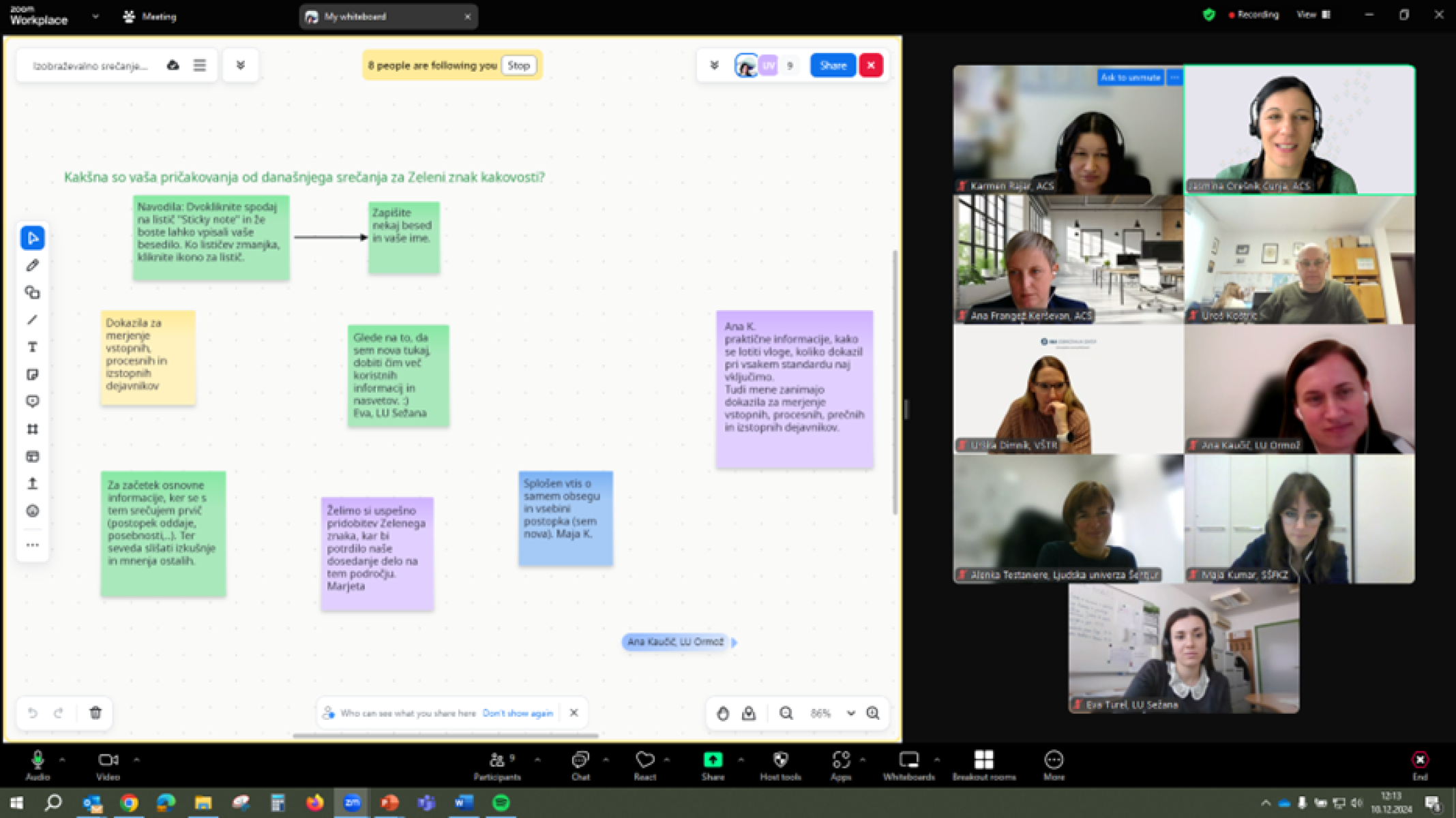This screenshot has width=1456, height=818.
Task: Collapse the whiteboard title bar chevron
Action: (241, 65)
